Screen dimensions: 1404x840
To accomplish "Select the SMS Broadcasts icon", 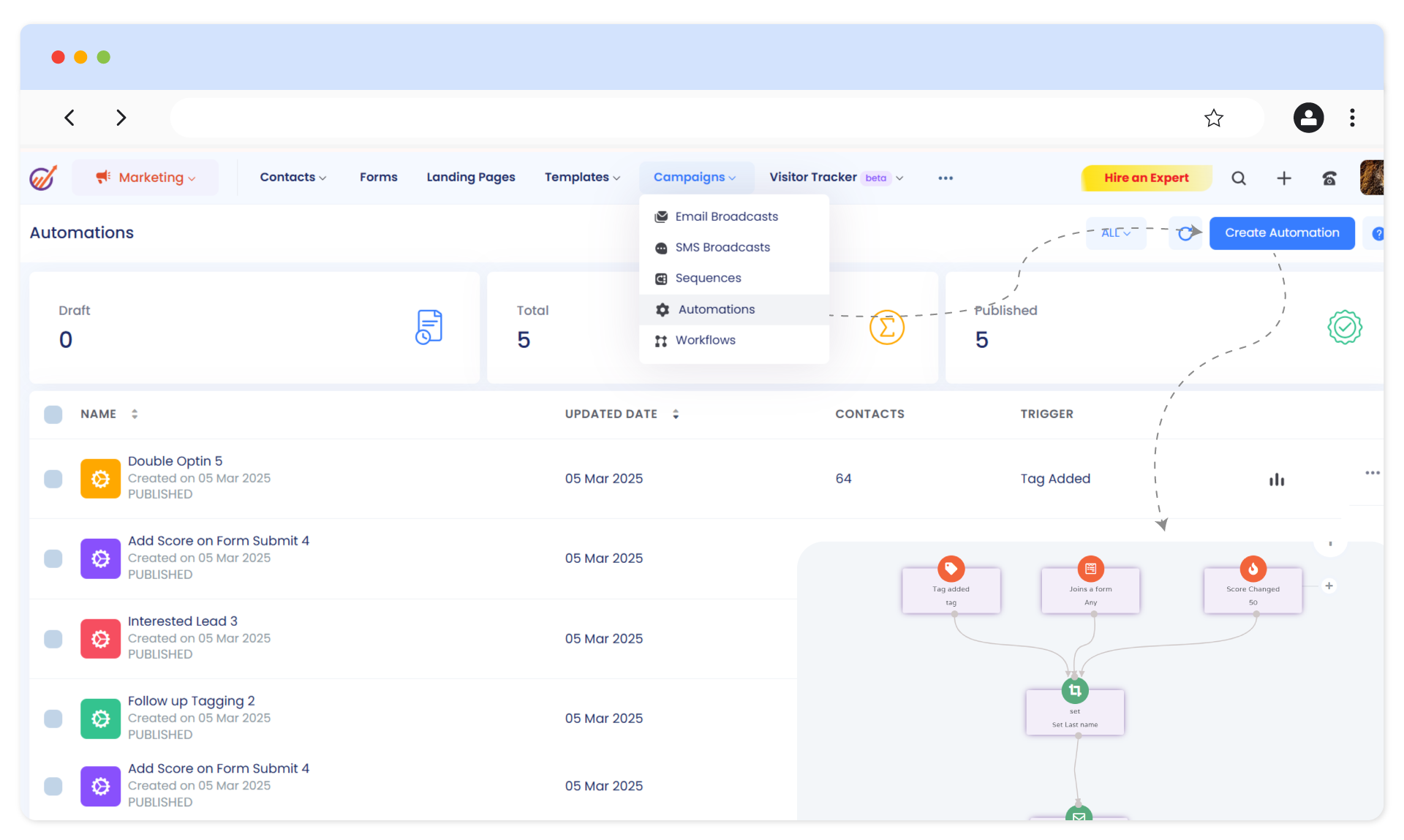I will tap(661, 248).
